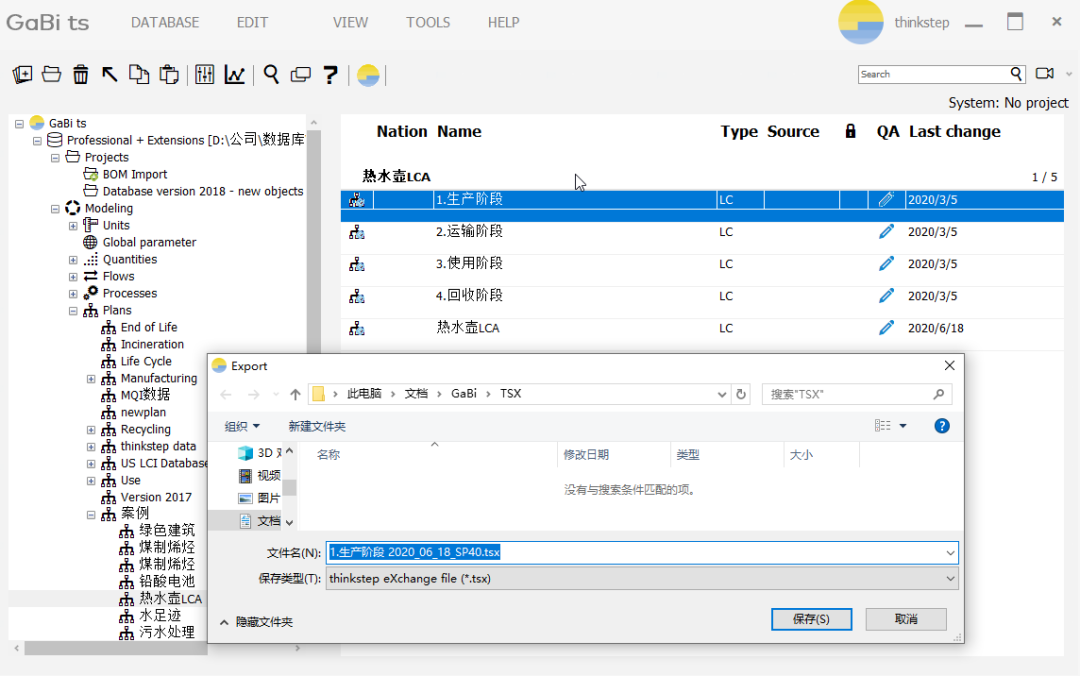The height and width of the screenshot is (676, 1080).
Task: Open the VIEW menu
Action: click(350, 22)
